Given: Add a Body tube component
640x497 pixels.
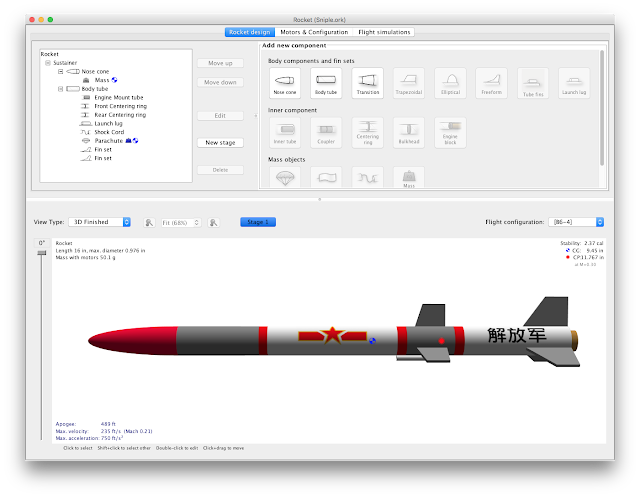Looking at the screenshot, I should pyautogui.click(x=326, y=83).
